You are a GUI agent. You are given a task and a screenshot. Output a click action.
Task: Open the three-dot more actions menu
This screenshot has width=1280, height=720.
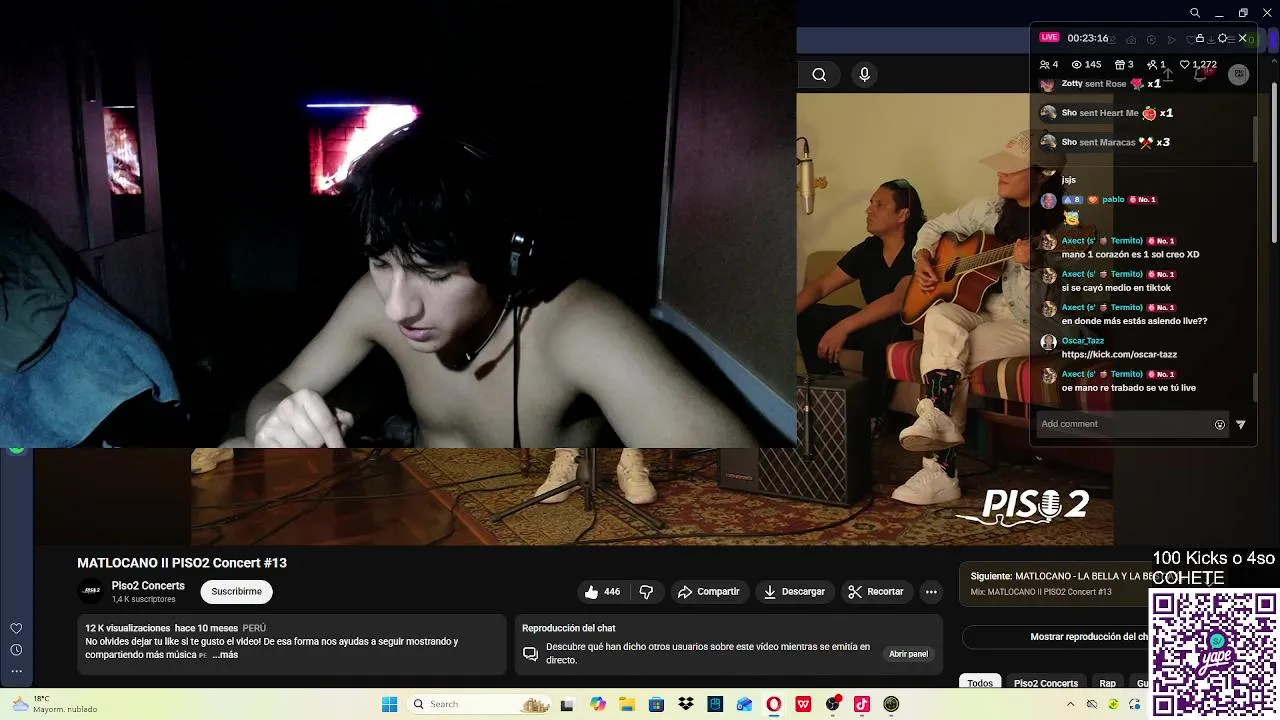(x=931, y=592)
